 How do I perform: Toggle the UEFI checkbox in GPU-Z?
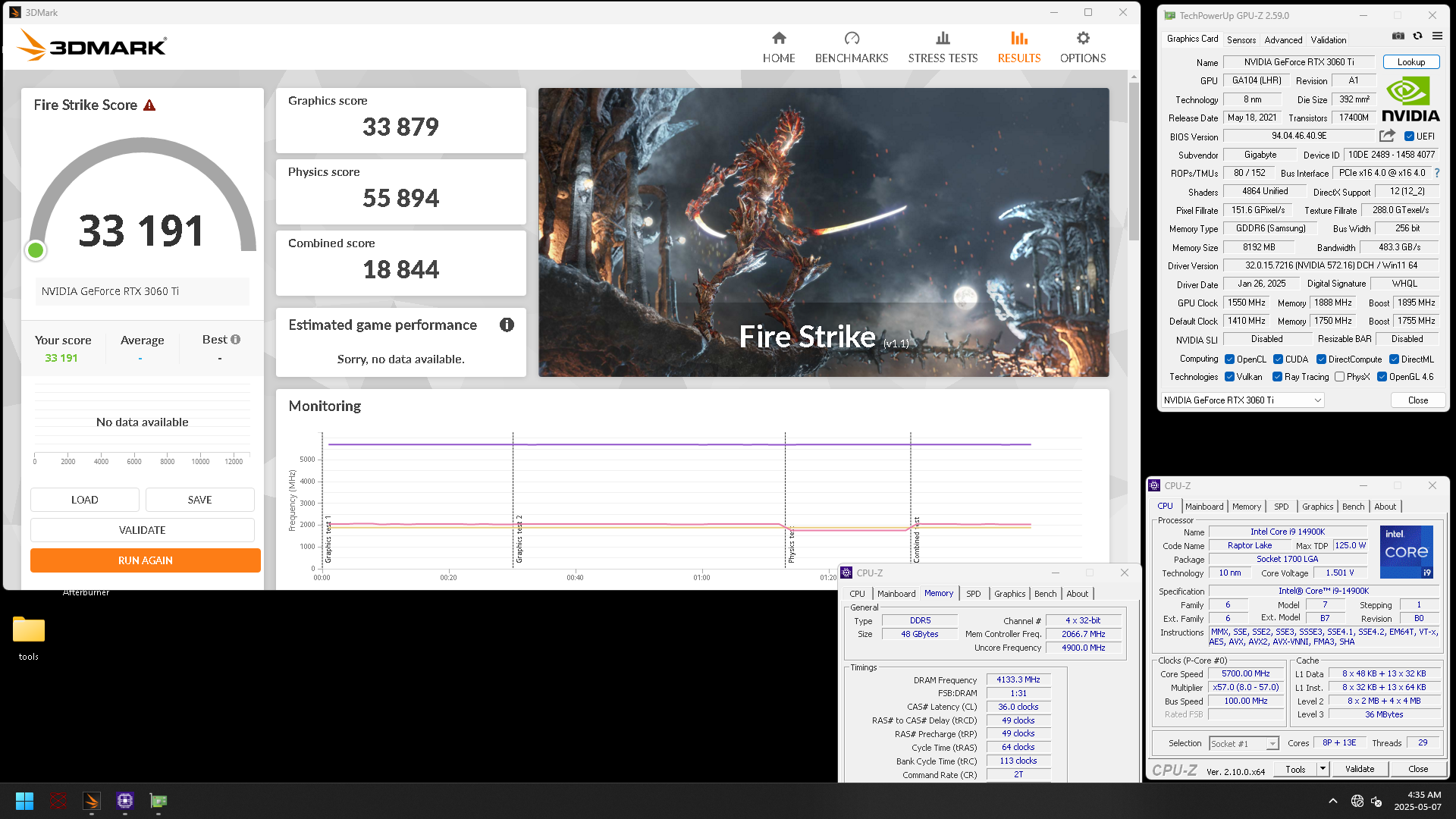(x=1409, y=136)
